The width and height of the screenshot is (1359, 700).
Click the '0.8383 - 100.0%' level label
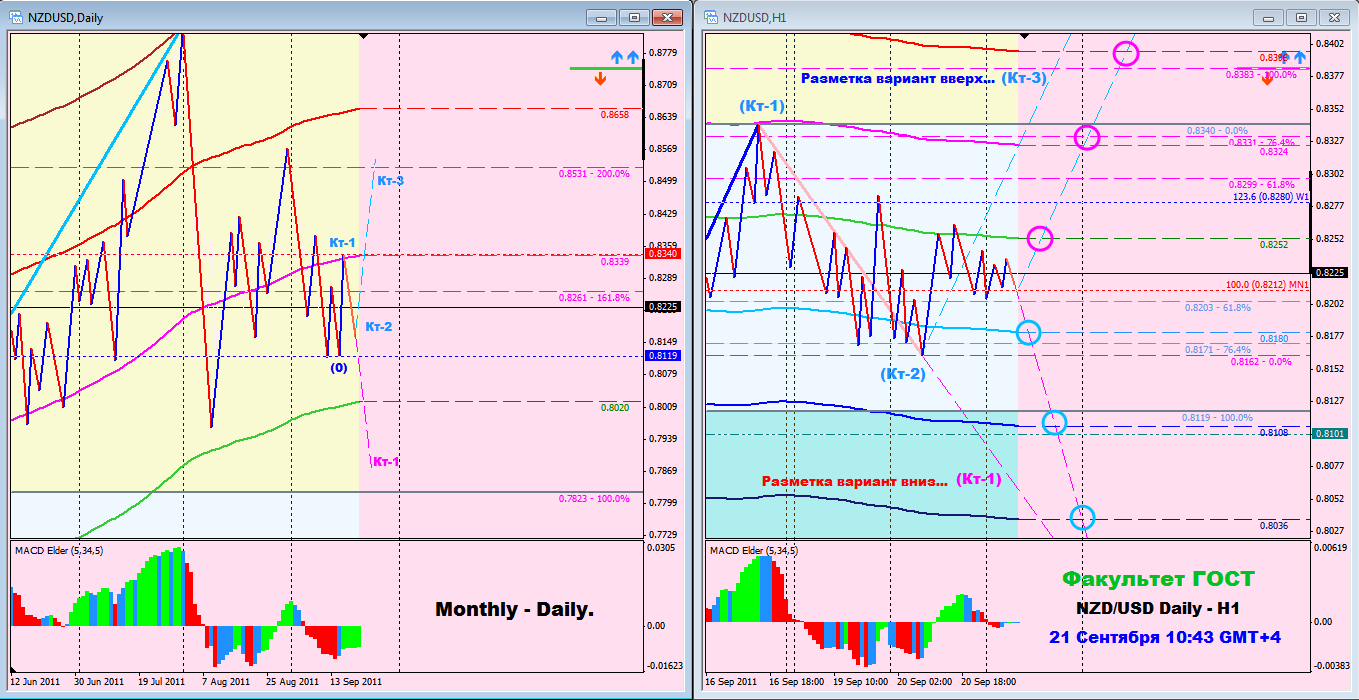[1260, 74]
